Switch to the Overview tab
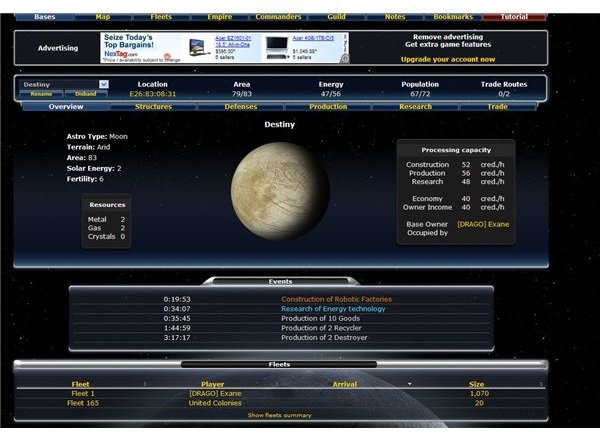The height and width of the screenshot is (434, 600). click(66, 107)
